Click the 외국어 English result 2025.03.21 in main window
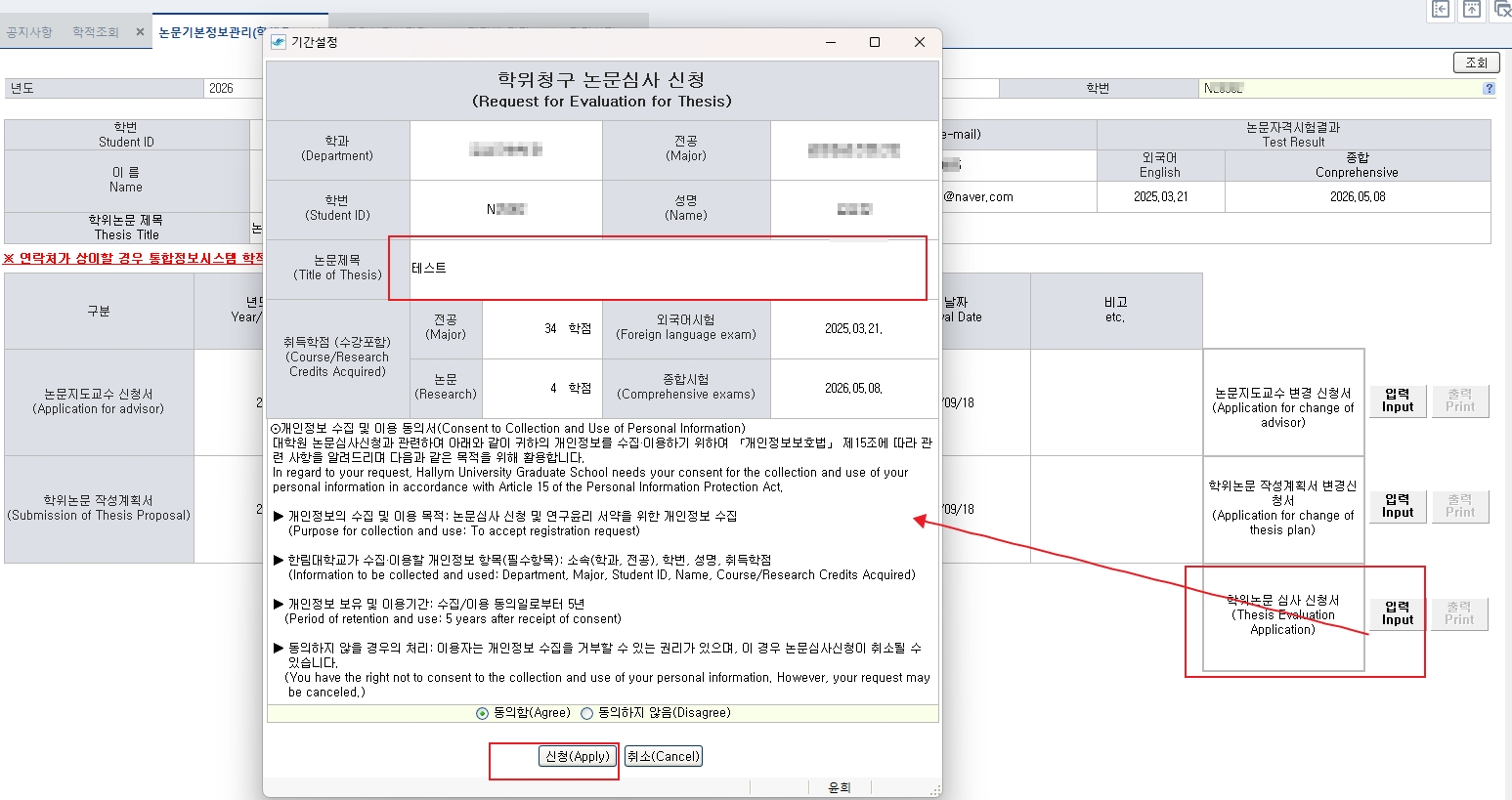1512x800 pixels. (1161, 196)
